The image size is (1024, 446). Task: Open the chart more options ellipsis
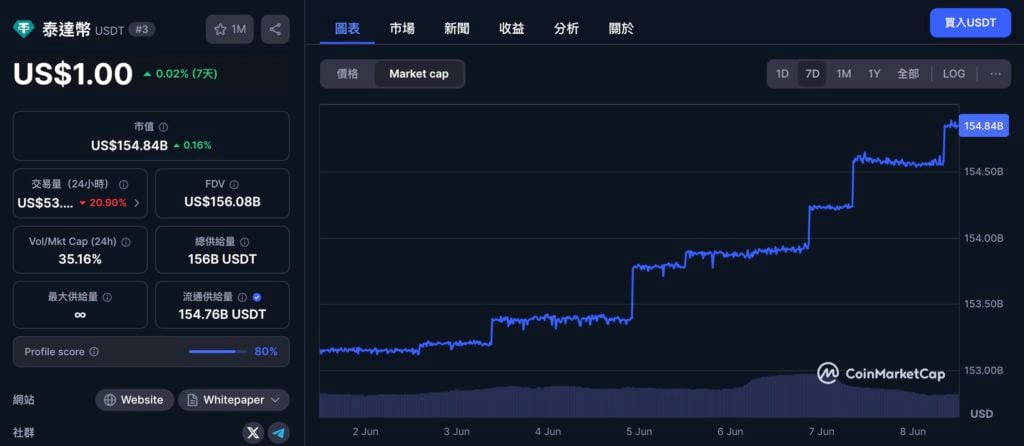pyautogui.click(x=995, y=74)
